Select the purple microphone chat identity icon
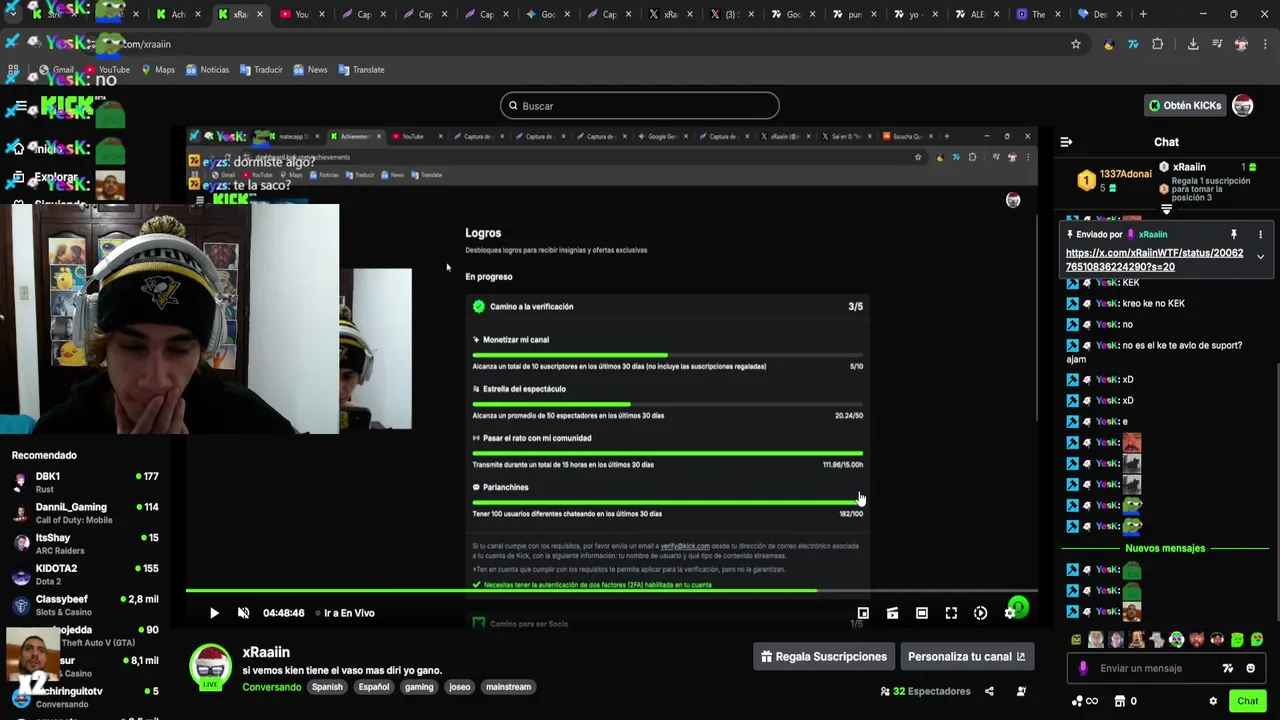 tap(1083, 668)
